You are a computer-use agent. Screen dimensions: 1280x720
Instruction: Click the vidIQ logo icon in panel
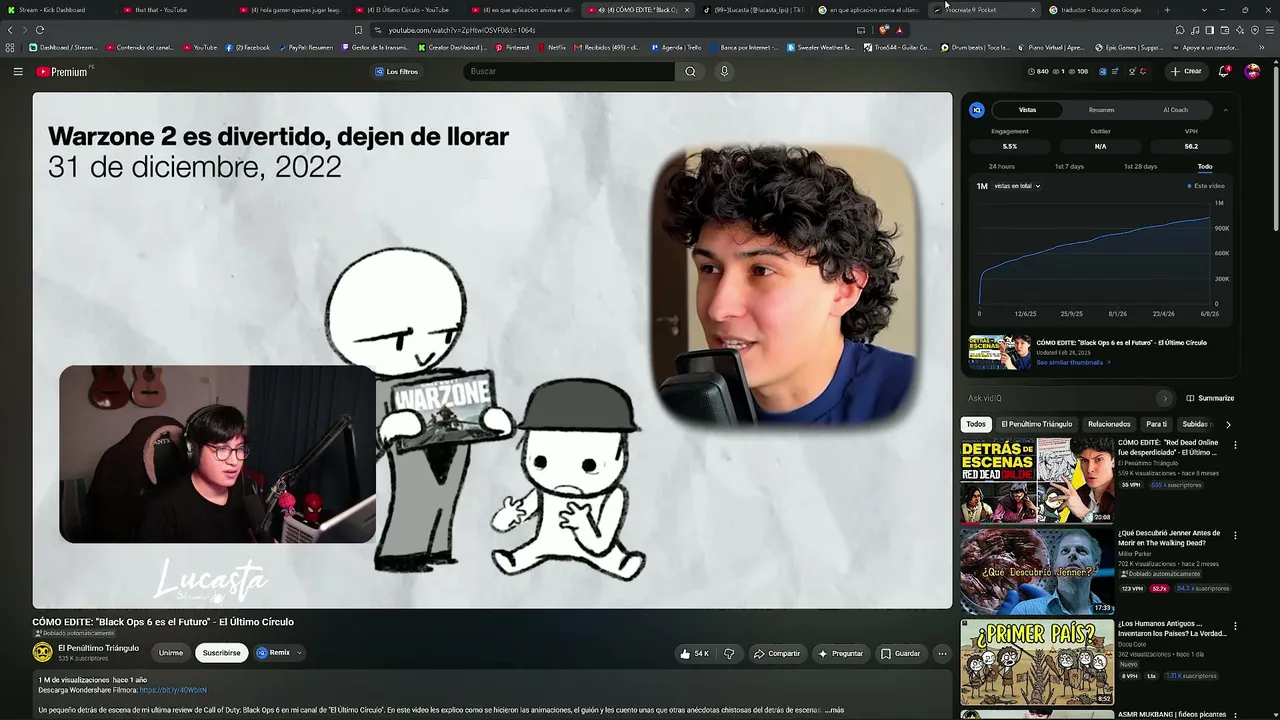tap(977, 110)
